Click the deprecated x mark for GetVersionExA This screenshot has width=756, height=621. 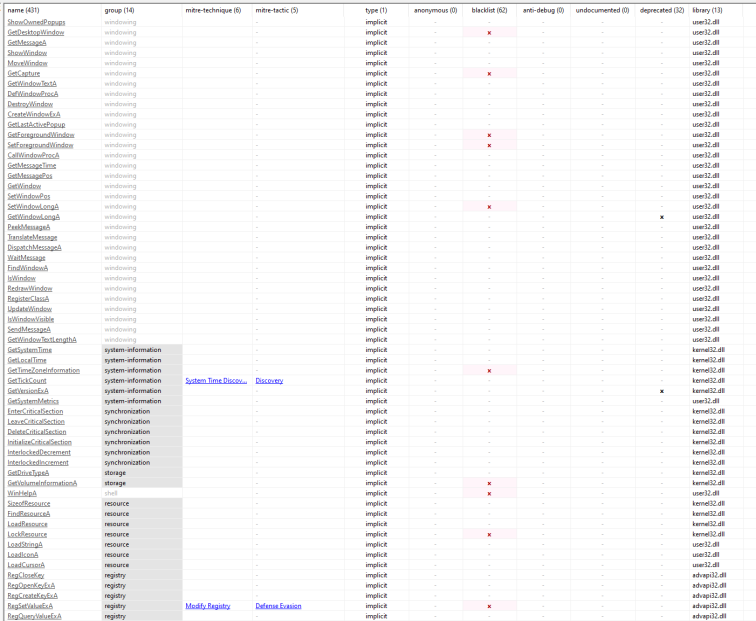[x=662, y=391]
